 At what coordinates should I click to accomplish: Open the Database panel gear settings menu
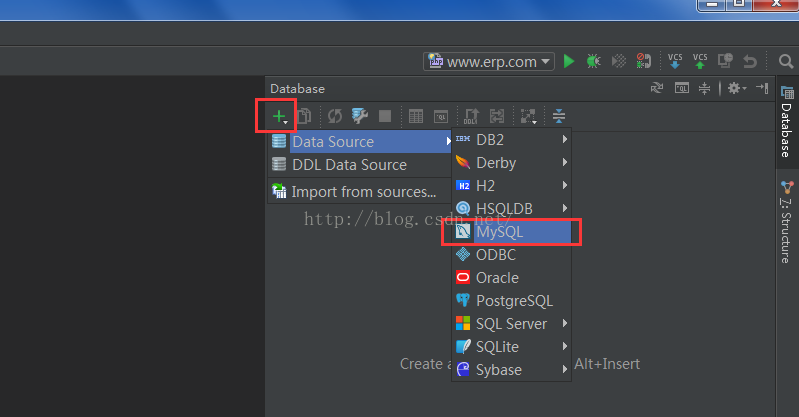click(x=737, y=88)
